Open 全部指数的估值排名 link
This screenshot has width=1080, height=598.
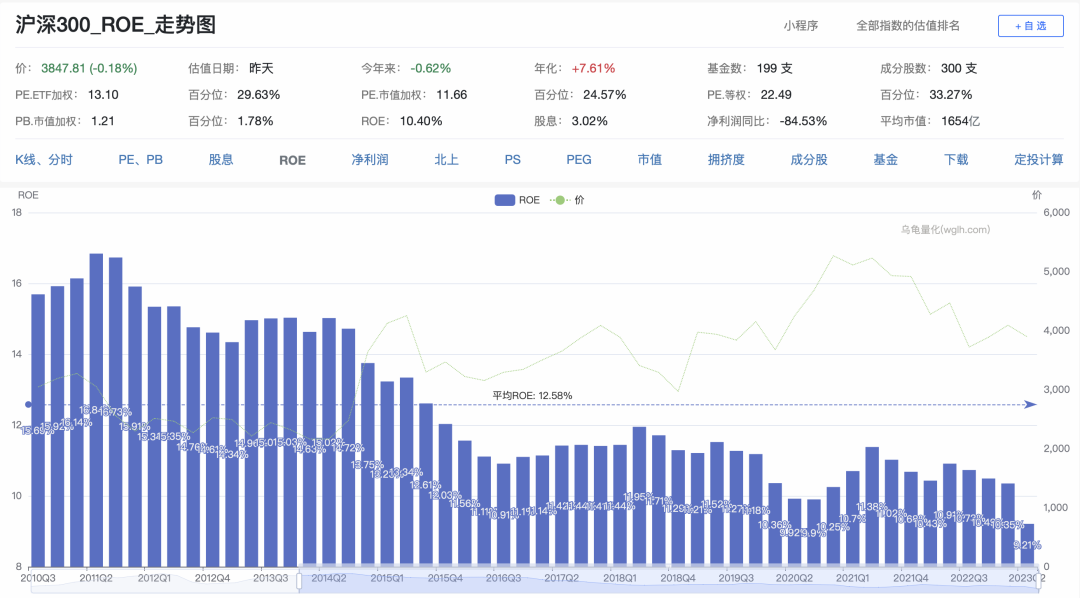(x=908, y=26)
